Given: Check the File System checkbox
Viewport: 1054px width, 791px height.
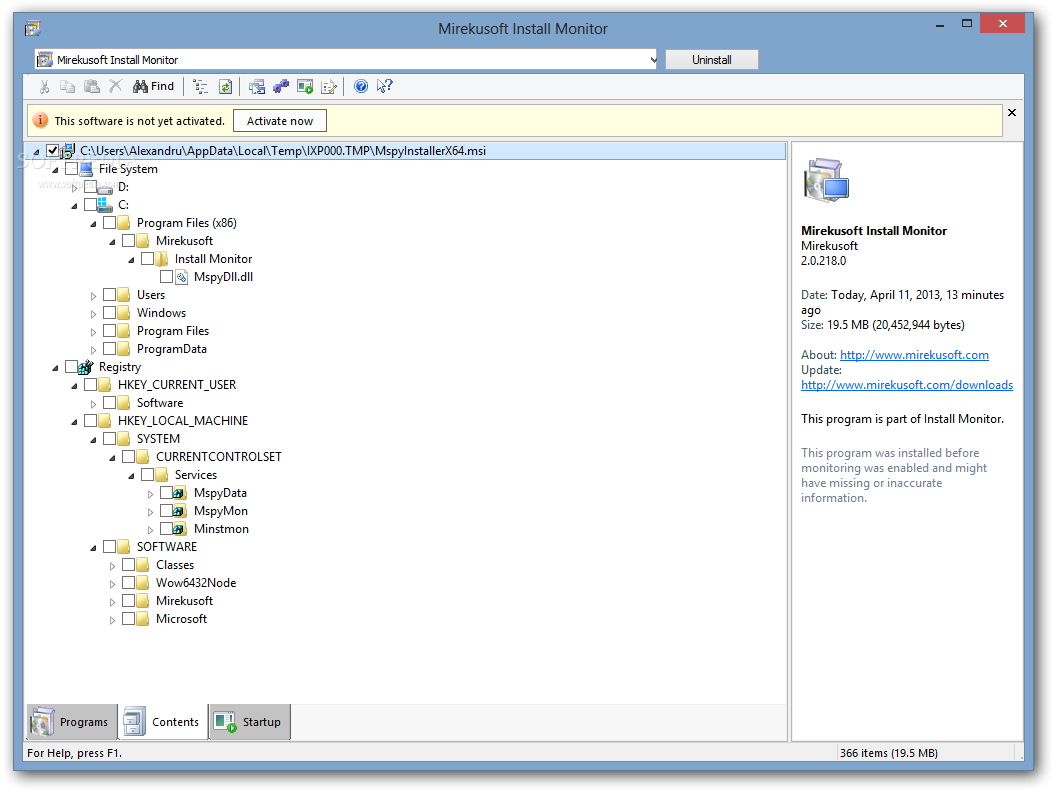Looking at the screenshot, I should (72, 169).
